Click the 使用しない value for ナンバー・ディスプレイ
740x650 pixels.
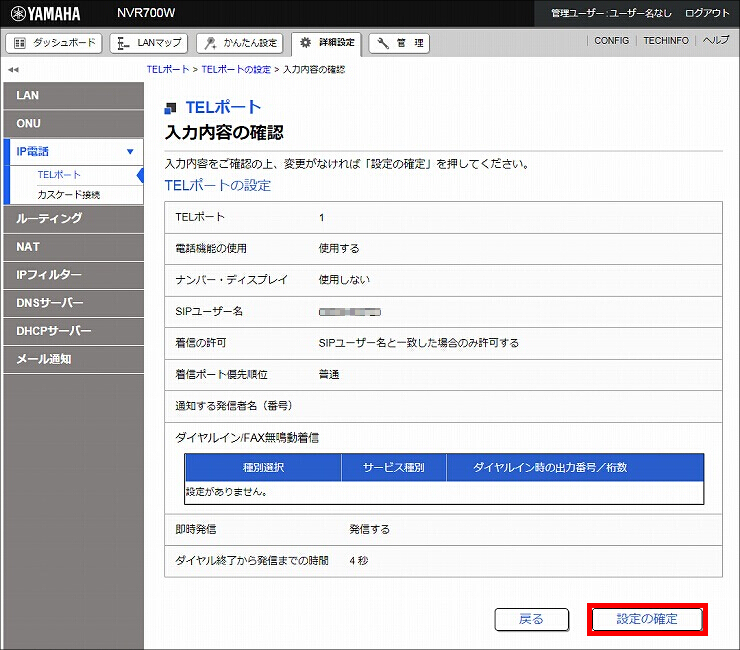(344, 280)
